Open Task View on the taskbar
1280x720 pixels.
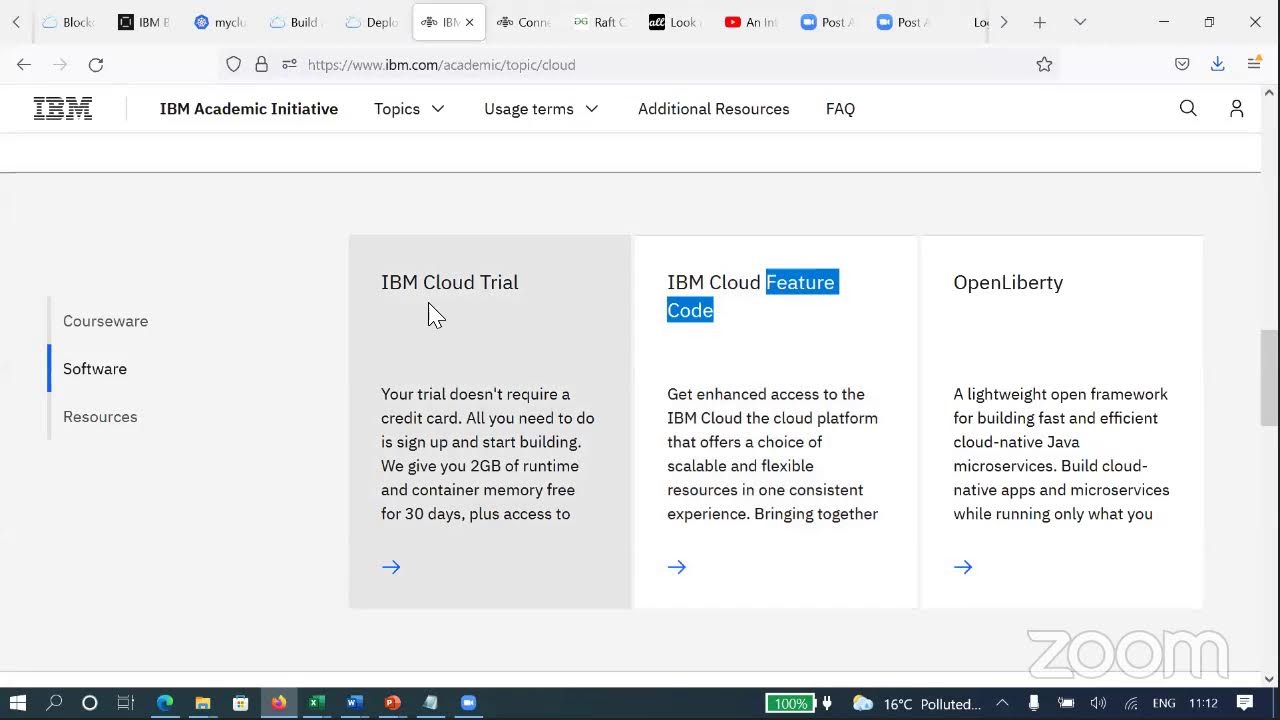click(x=126, y=703)
